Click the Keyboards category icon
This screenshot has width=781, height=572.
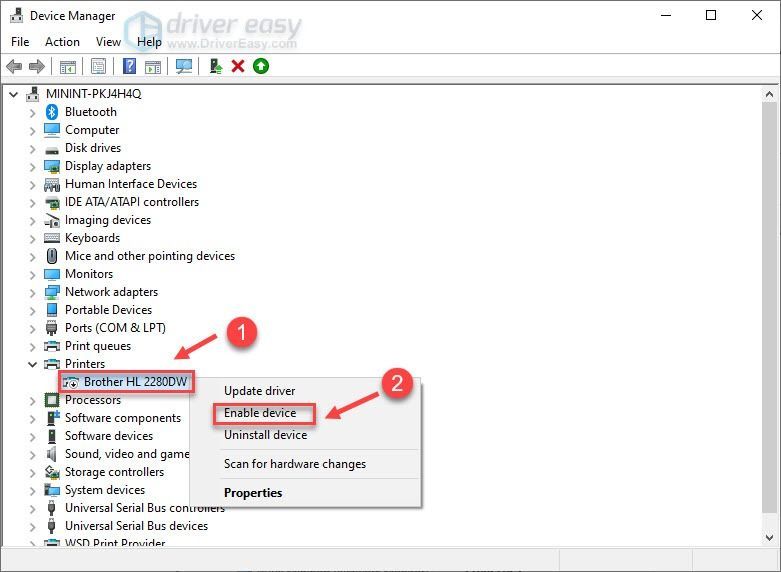click(52, 238)
